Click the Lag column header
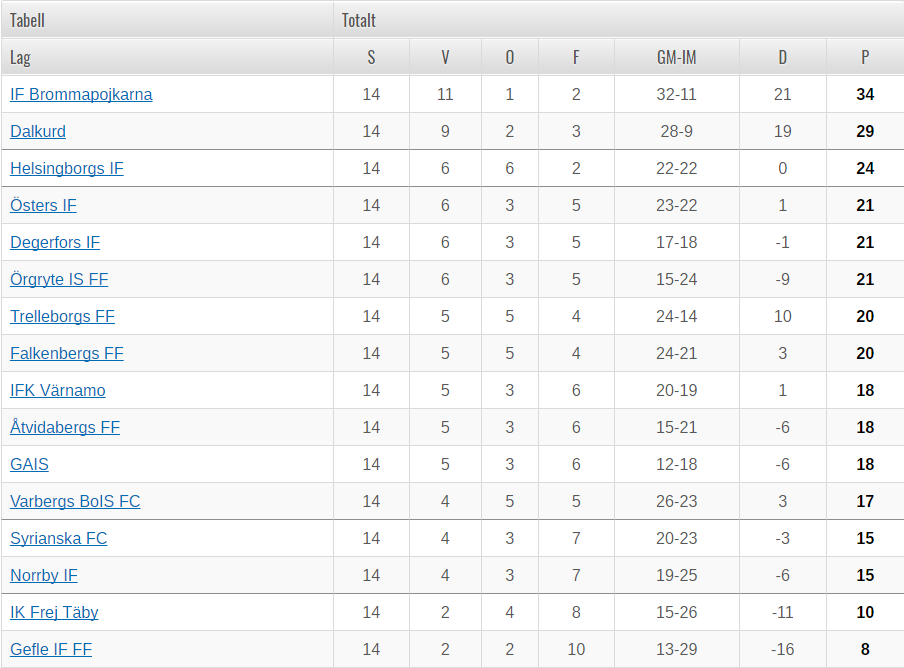Screen dimensions: 904x668 (x=167, y=57)
